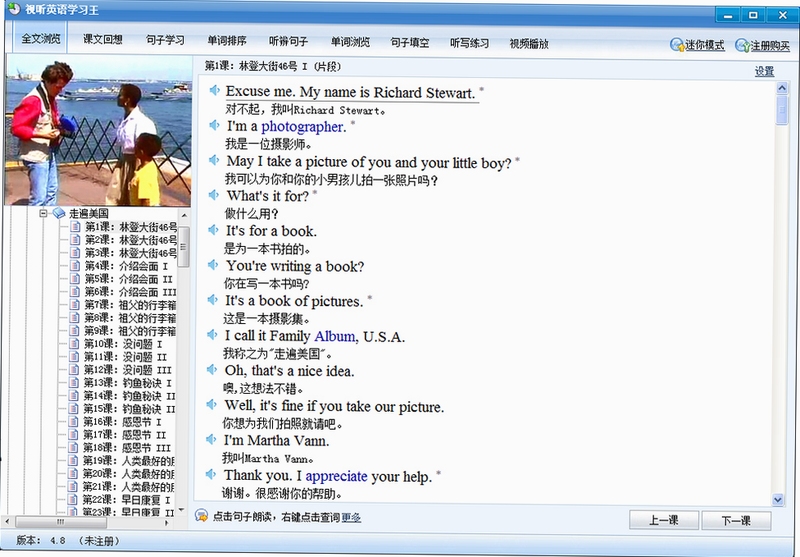
Task: Play audio for 'Thank you. I appreciate your help.'
Action: tap(211, 474)
